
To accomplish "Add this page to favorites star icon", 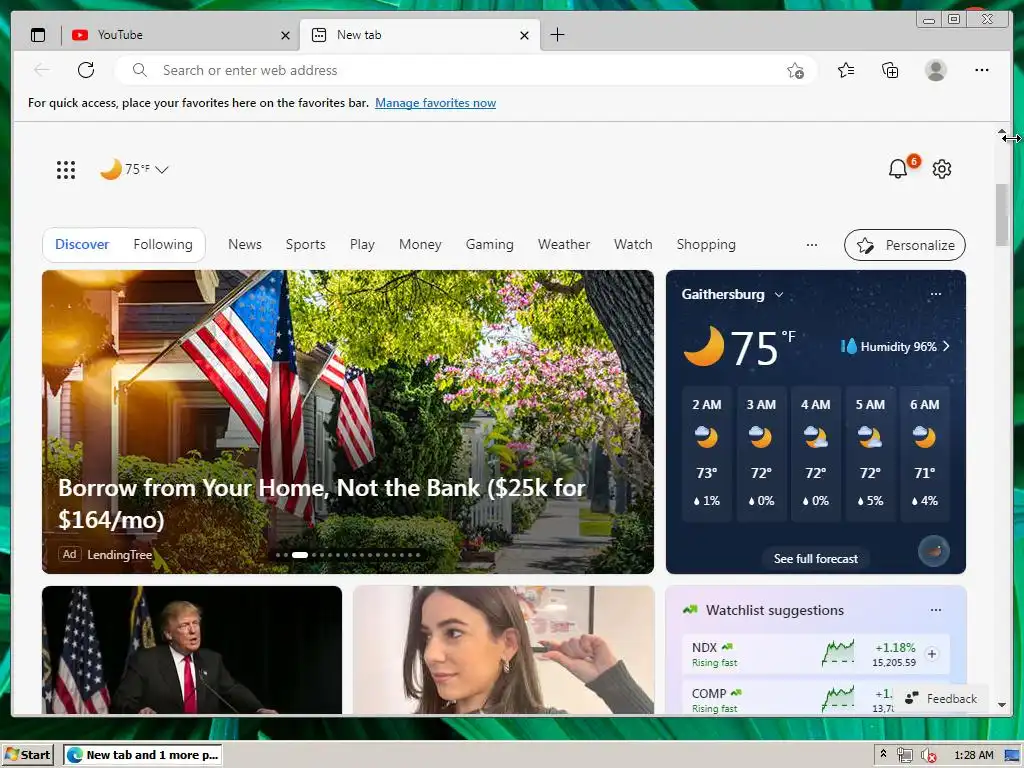I will [x=795, y=71].
